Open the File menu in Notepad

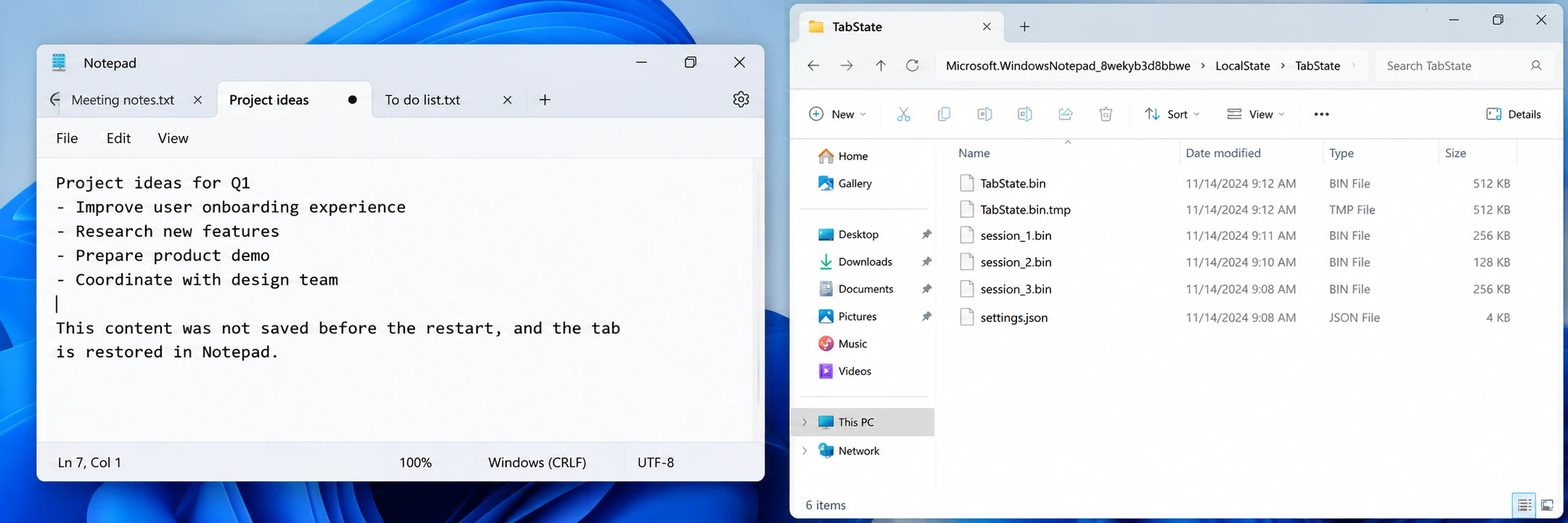pos(67,138)
